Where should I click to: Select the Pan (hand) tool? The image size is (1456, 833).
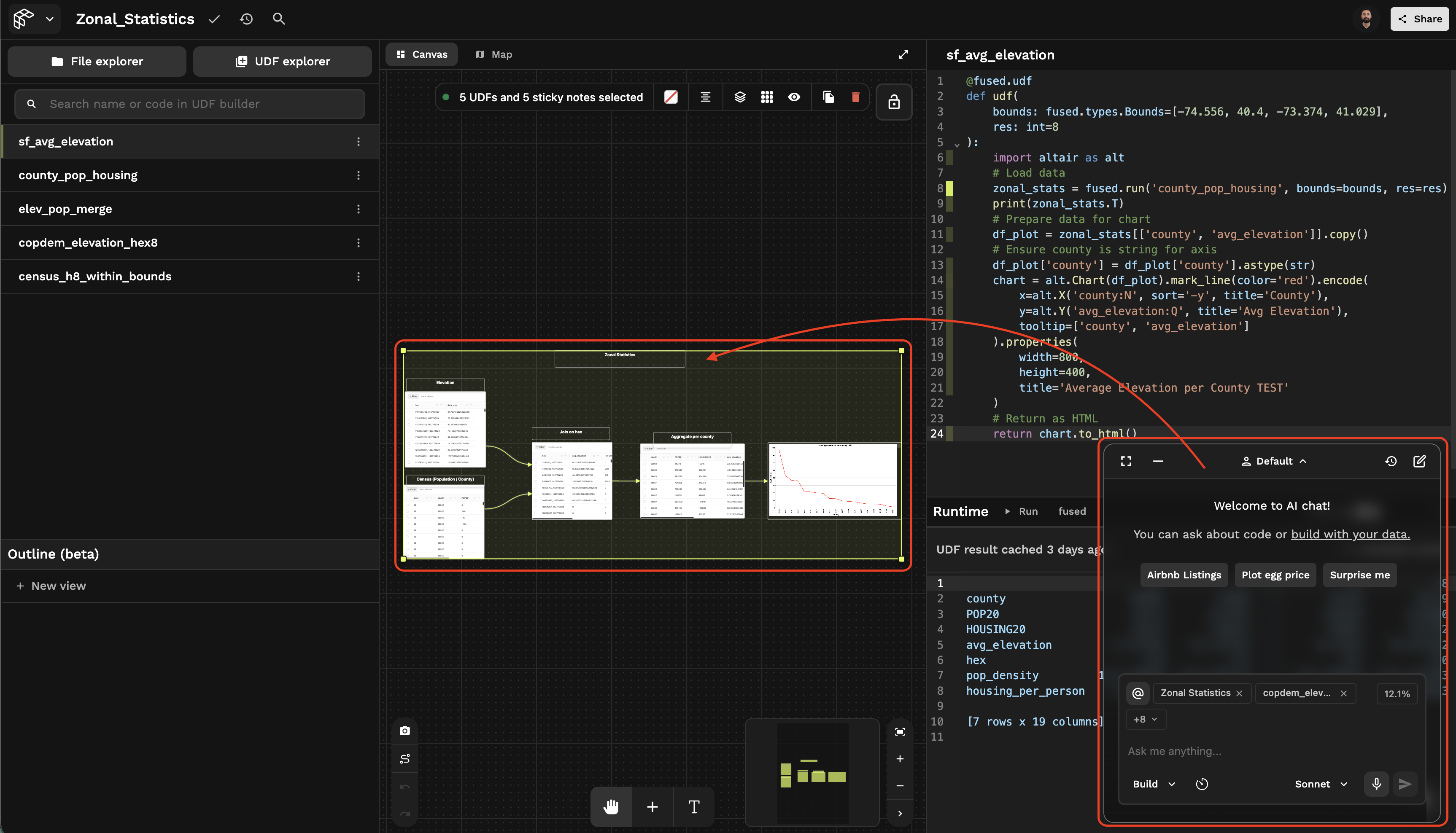[x=611, y=807]
